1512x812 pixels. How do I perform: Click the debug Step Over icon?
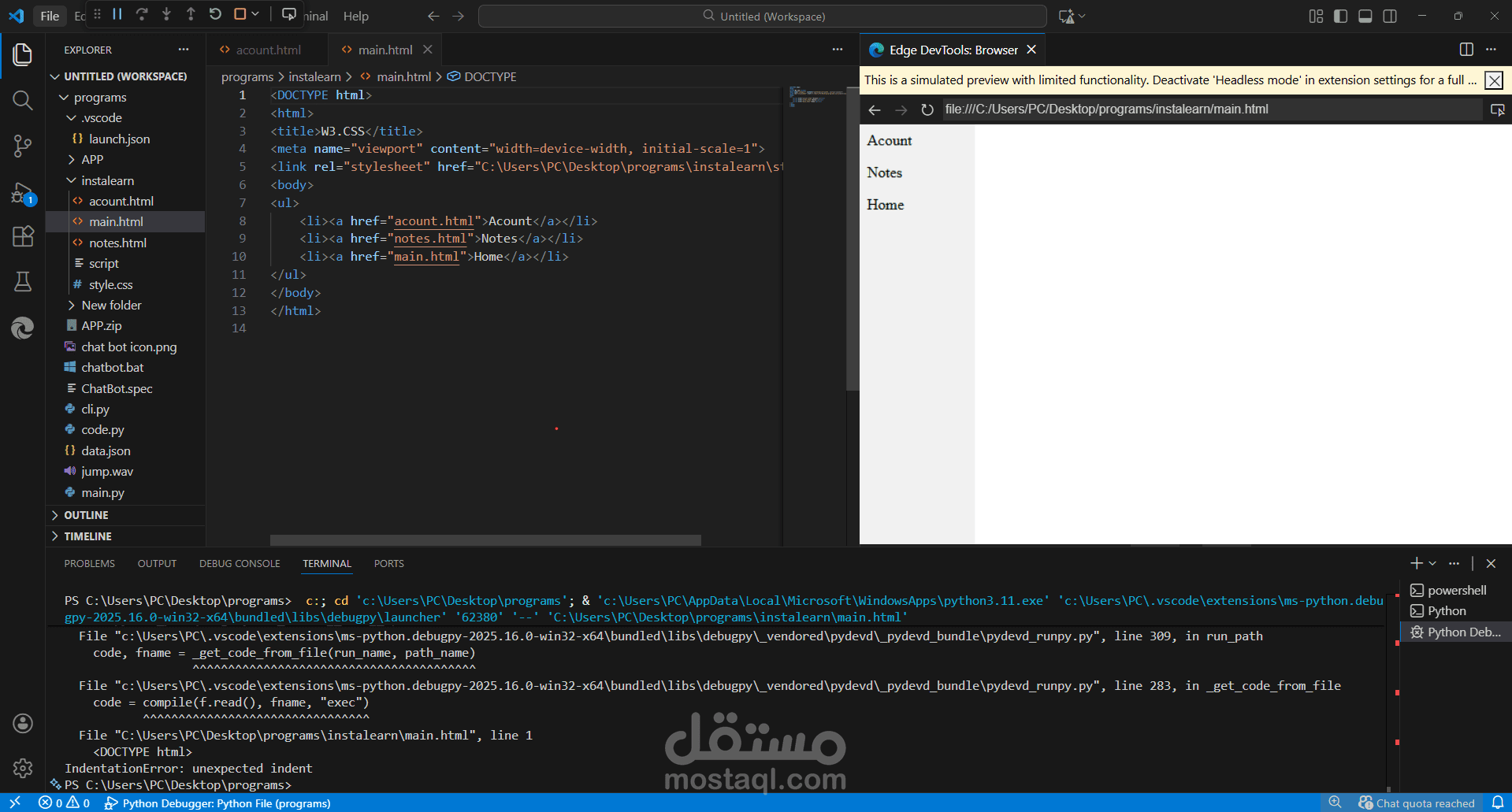click(142, 14)
